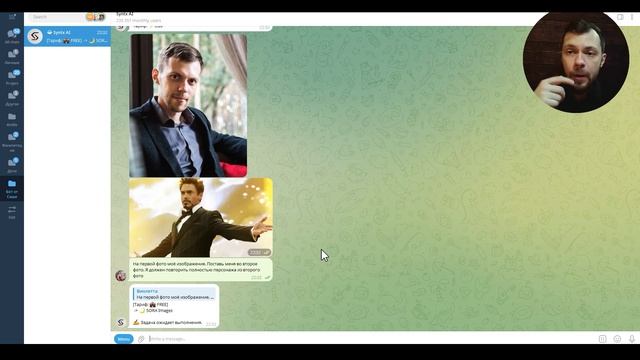Click 'SORA Images' line in bot reply

point(153,311)
